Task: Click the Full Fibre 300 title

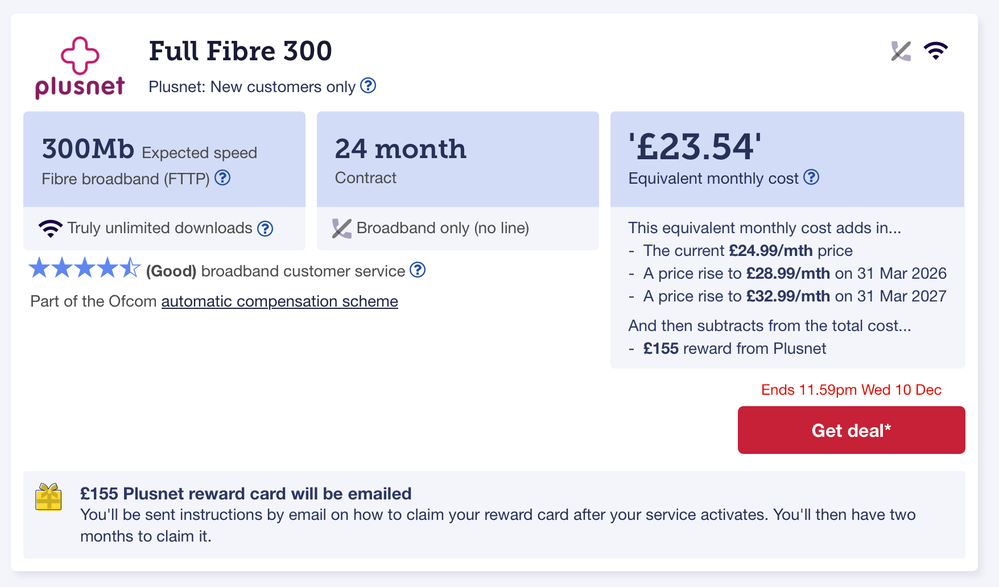Action: pos(240,51)
